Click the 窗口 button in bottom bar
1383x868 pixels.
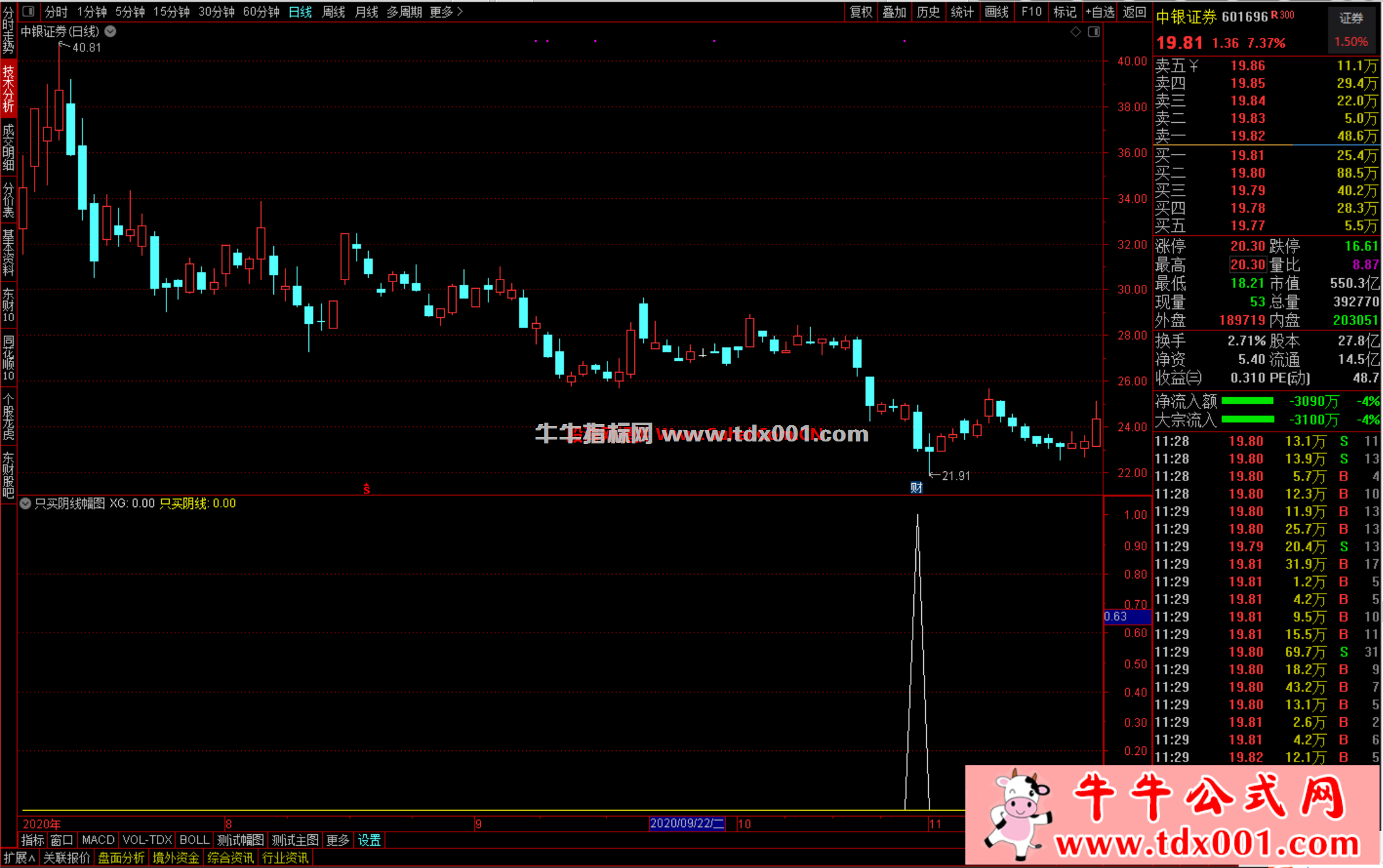click(62, 840)
